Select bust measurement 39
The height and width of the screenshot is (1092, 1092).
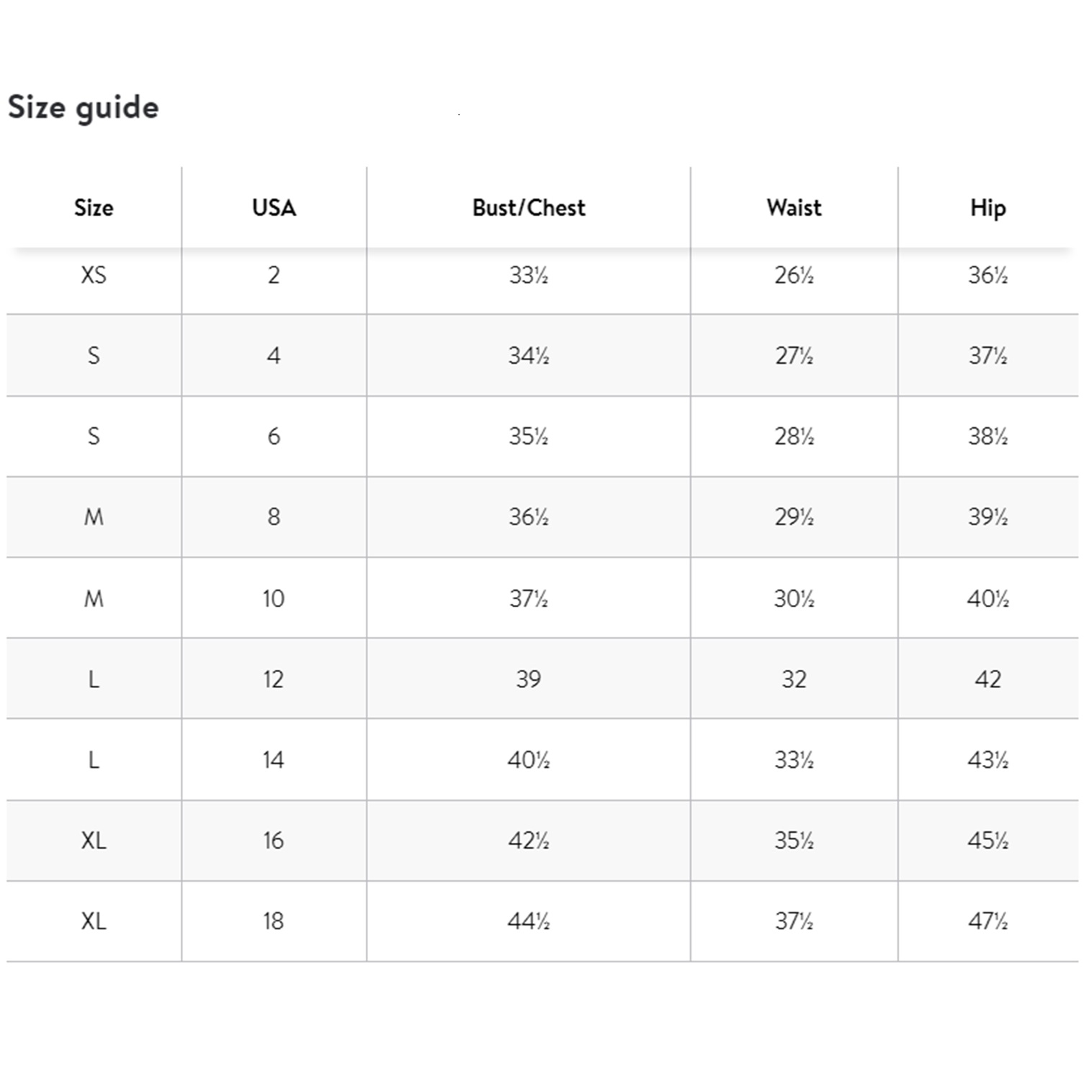[x=529, y=679]
